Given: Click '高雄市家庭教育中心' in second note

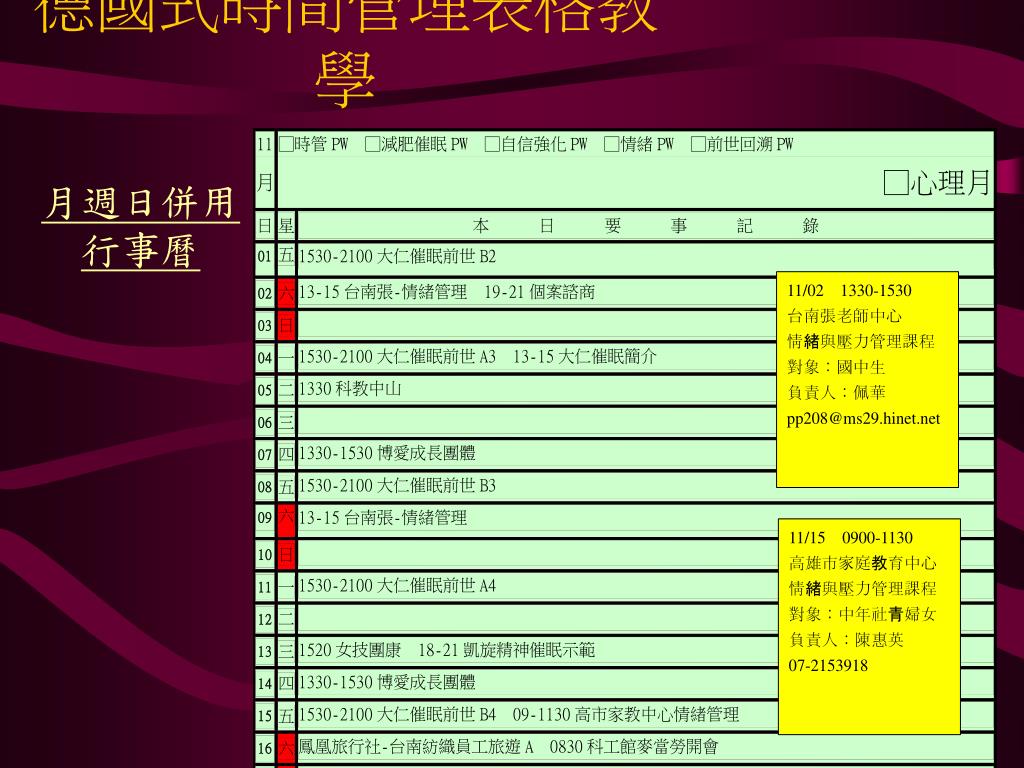Looking at the screenshot, I should click(863, 563).
